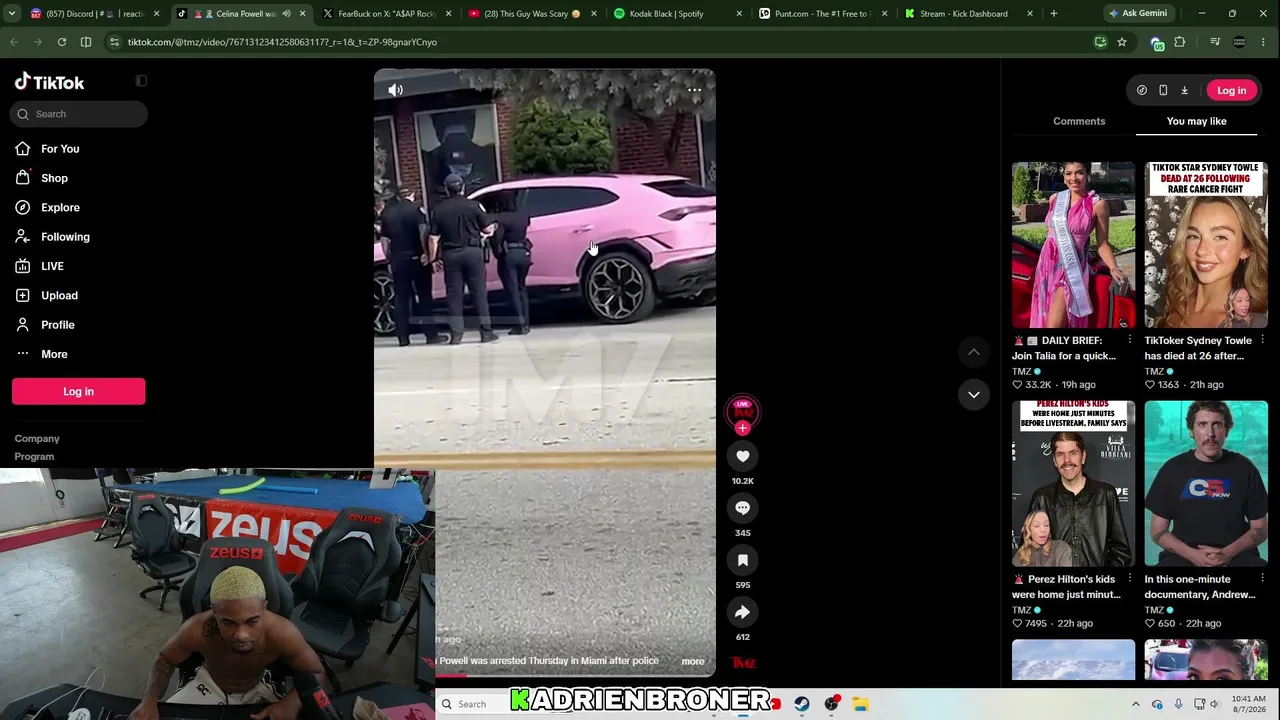Switch to the Comments tab
This screenshot has height=720, width=1280.
pyautogui.click(x=1079, y=121)
